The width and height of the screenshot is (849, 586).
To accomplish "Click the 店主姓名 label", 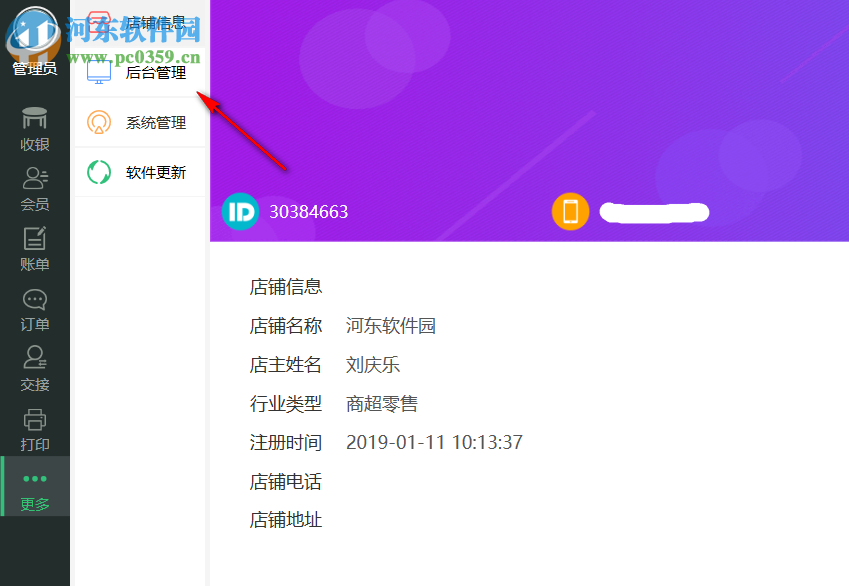I will point(285,365).
